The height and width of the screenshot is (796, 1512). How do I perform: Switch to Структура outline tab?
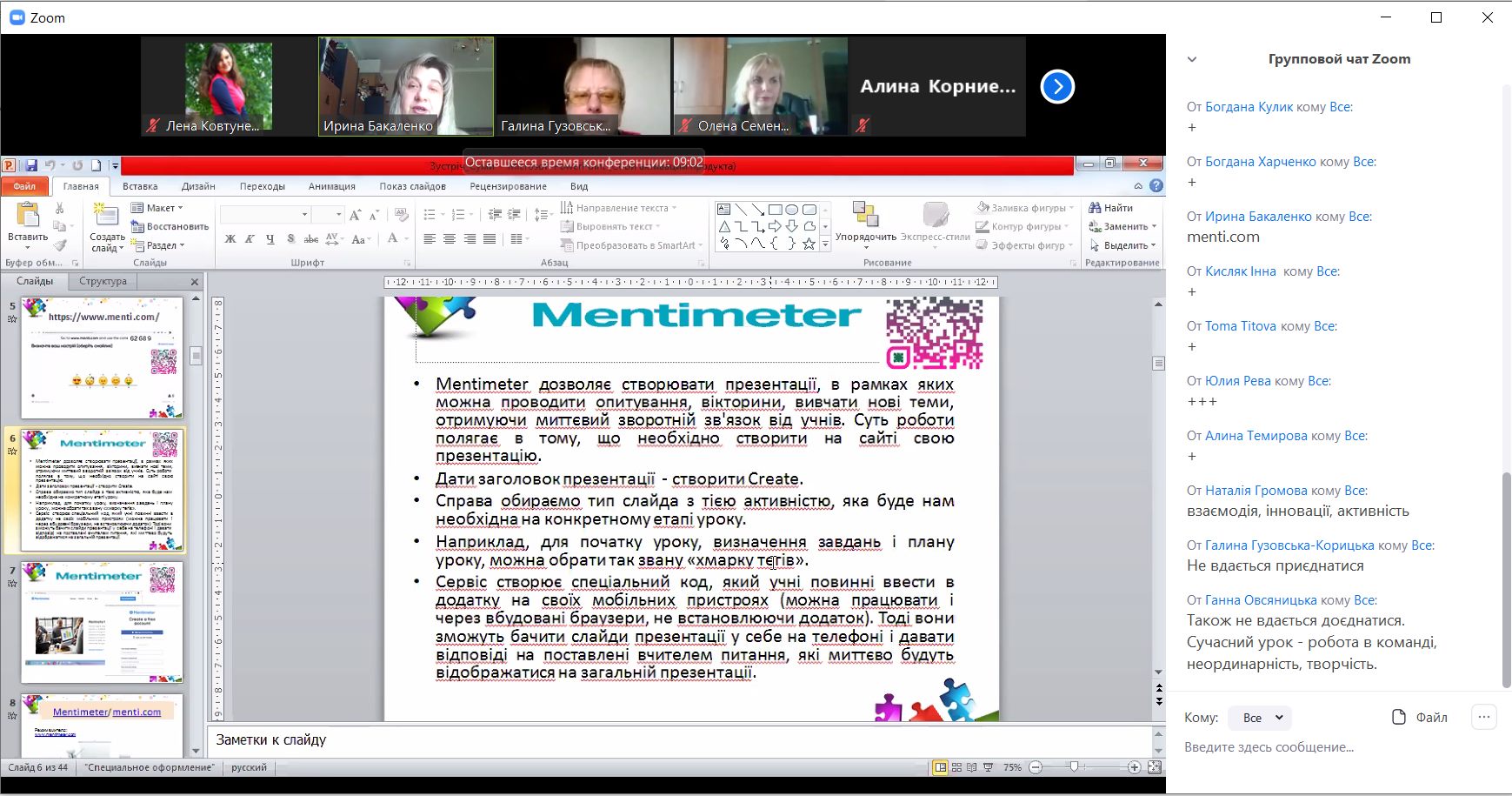(103, 281)
